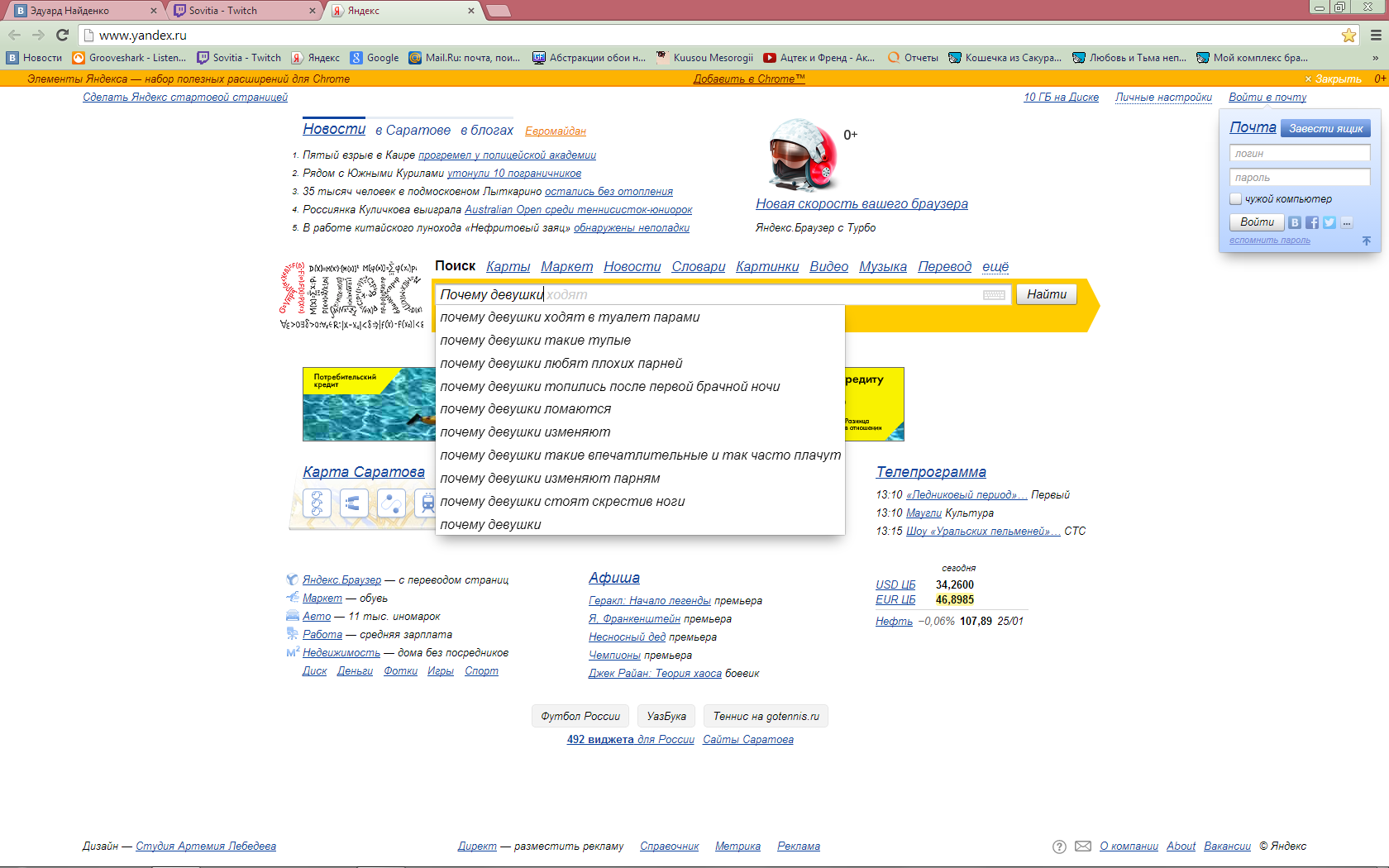Viewport: 1389px width, 868px height.
Task: Switch news to 'в Саратове' tab
Action: click(413, 131)
